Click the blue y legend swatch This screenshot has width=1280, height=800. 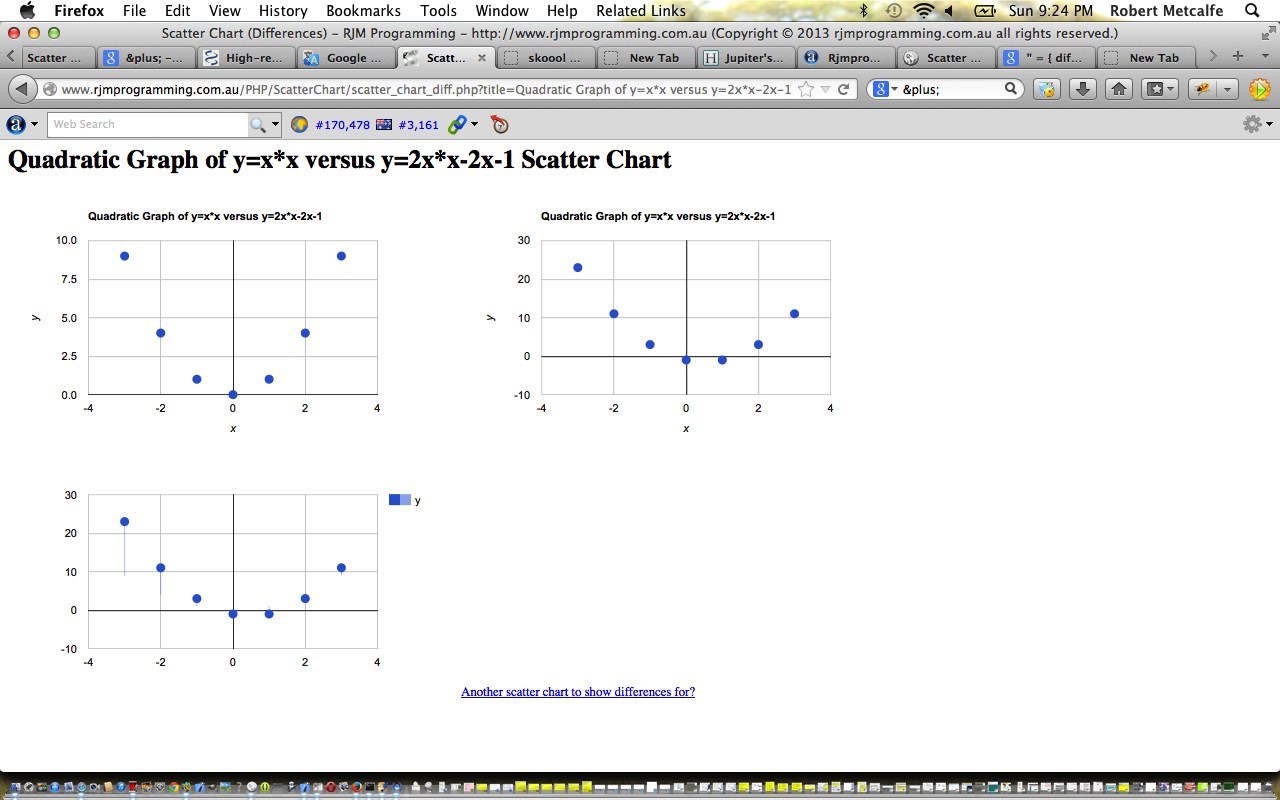[399, 500]
